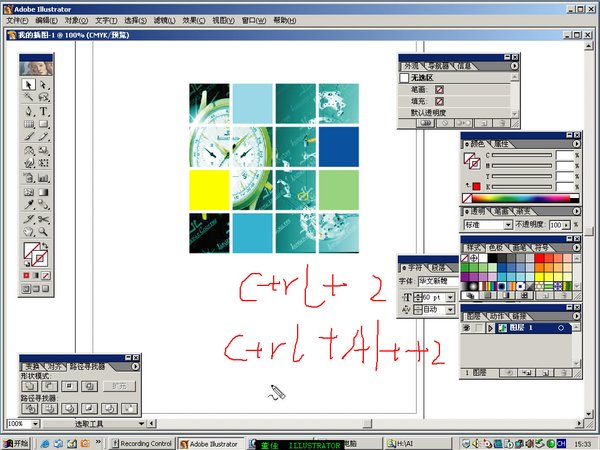The image size is (600, 450).
Task: Click the CMYK color spectrum bar
Action: tap(521, 198)
